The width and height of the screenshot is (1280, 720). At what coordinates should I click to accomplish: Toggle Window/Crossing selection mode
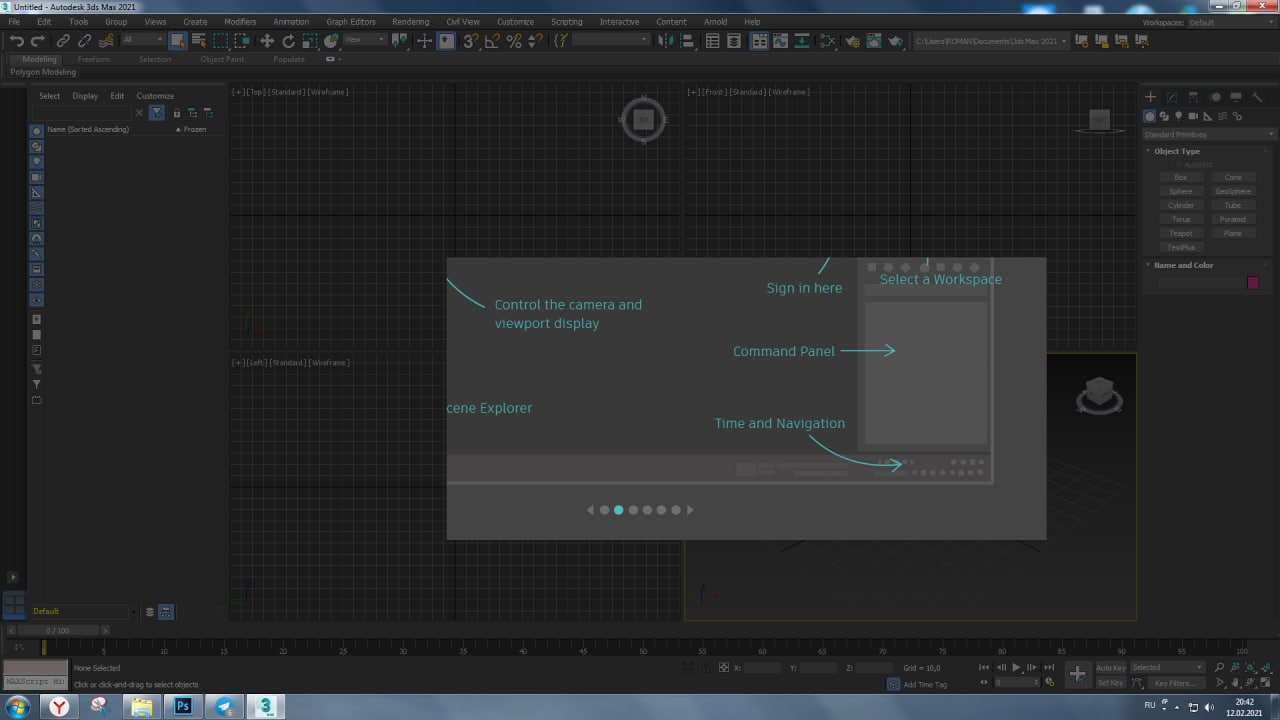click(242, 41)
